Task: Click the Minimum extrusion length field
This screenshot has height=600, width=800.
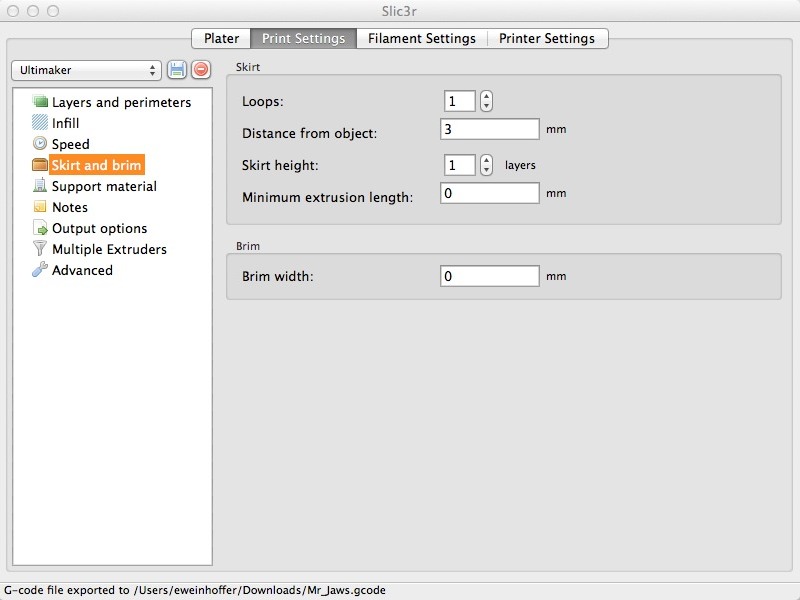Action: pyautogui.click(x=489, y=193)
